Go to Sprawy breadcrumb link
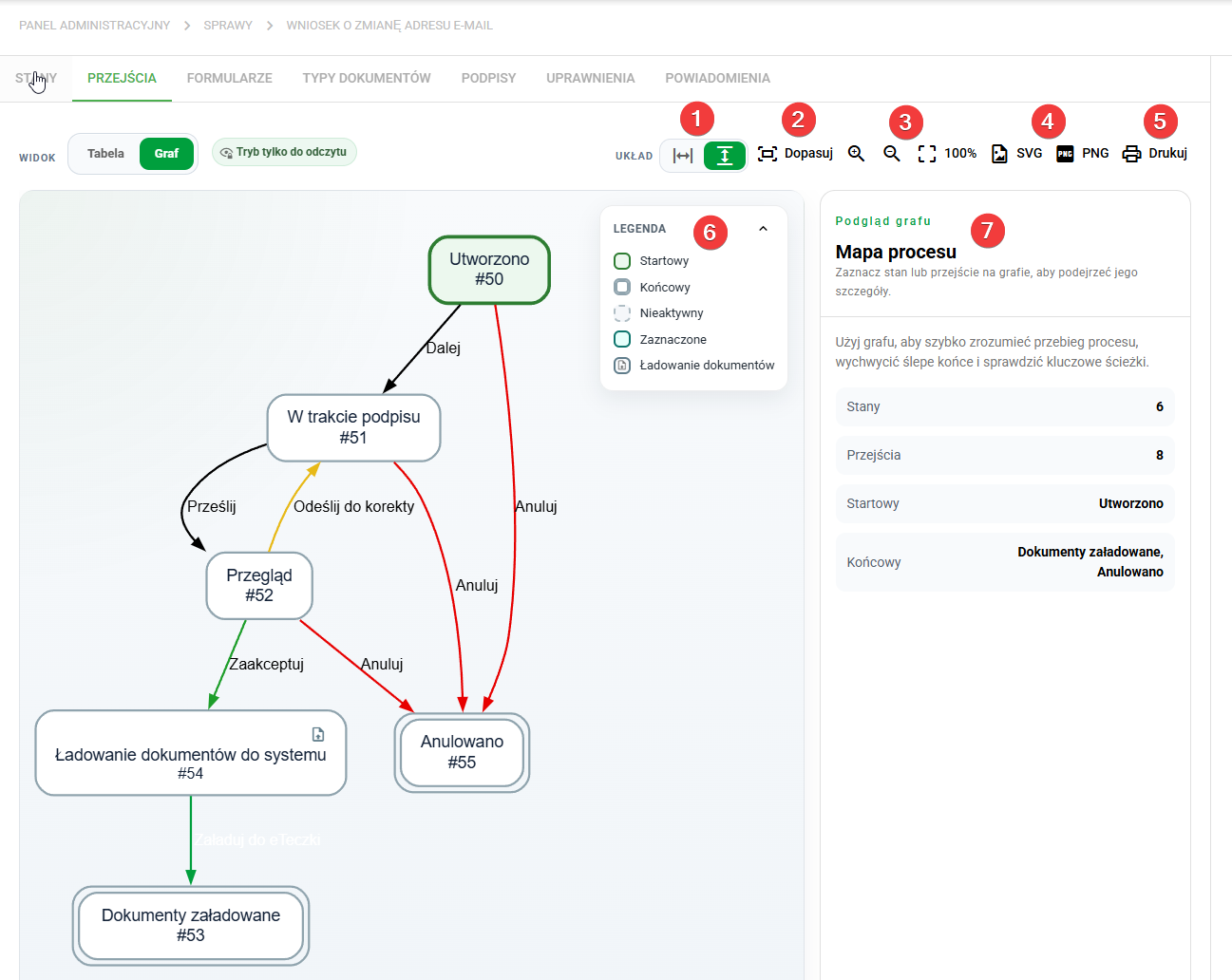Viewport: 1232px width, 980px height. tap(228, 26)
